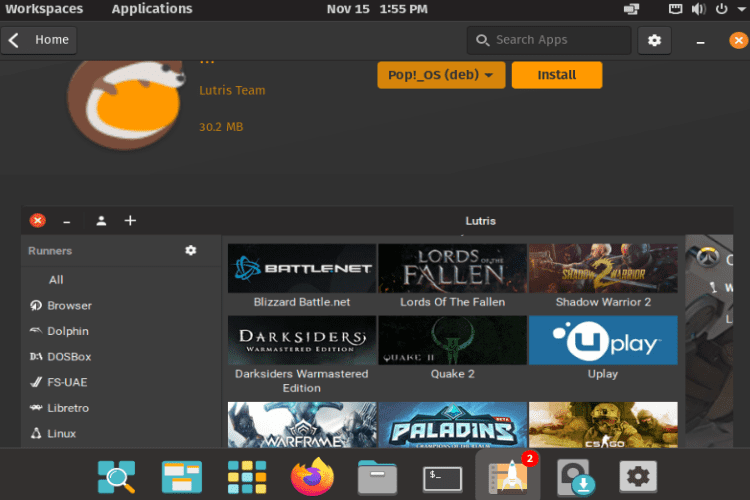Click the volume speaker tray icon
This screenshot has height=500, width=750.
pyautogui.click(x=698, y=9)
